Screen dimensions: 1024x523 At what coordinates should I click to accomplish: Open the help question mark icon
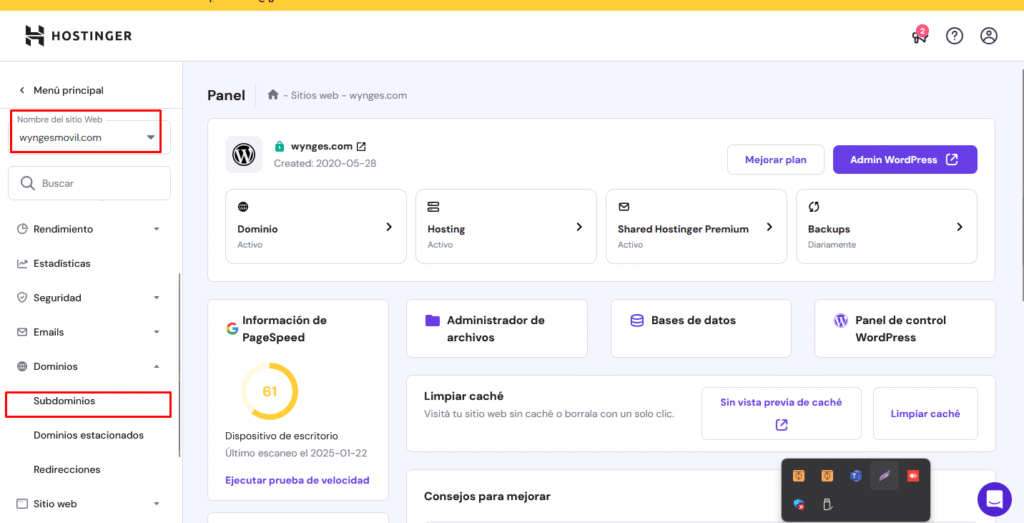(x=954, y=36)
